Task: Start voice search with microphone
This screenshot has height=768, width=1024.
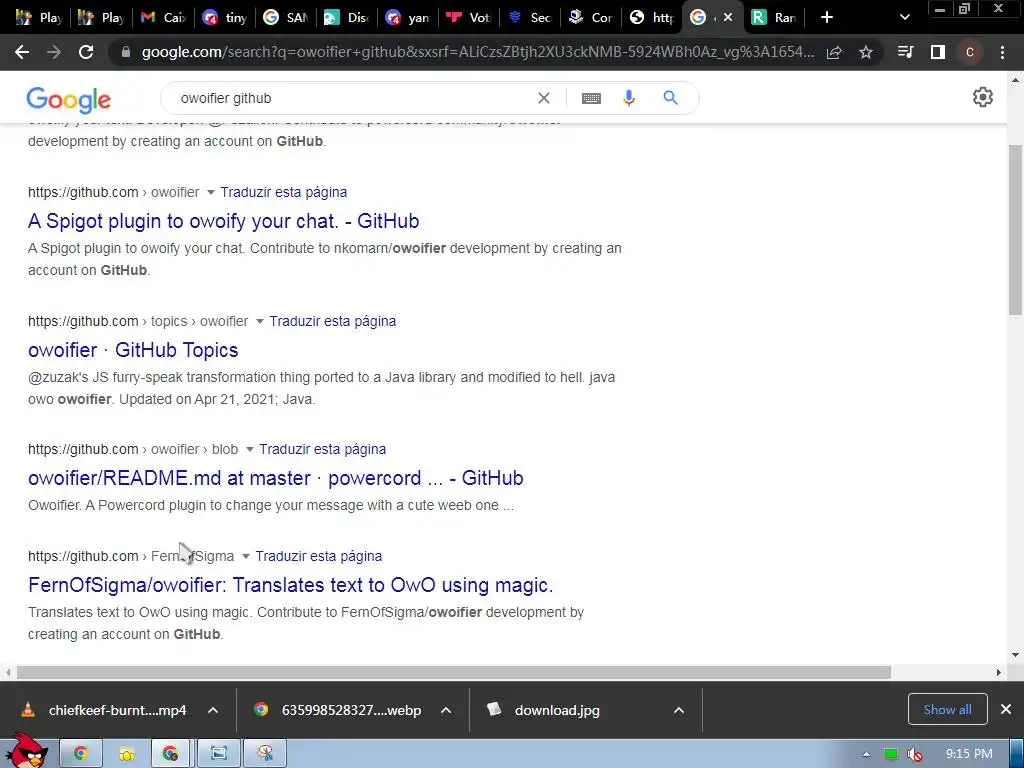Action: tap(629, 98)
